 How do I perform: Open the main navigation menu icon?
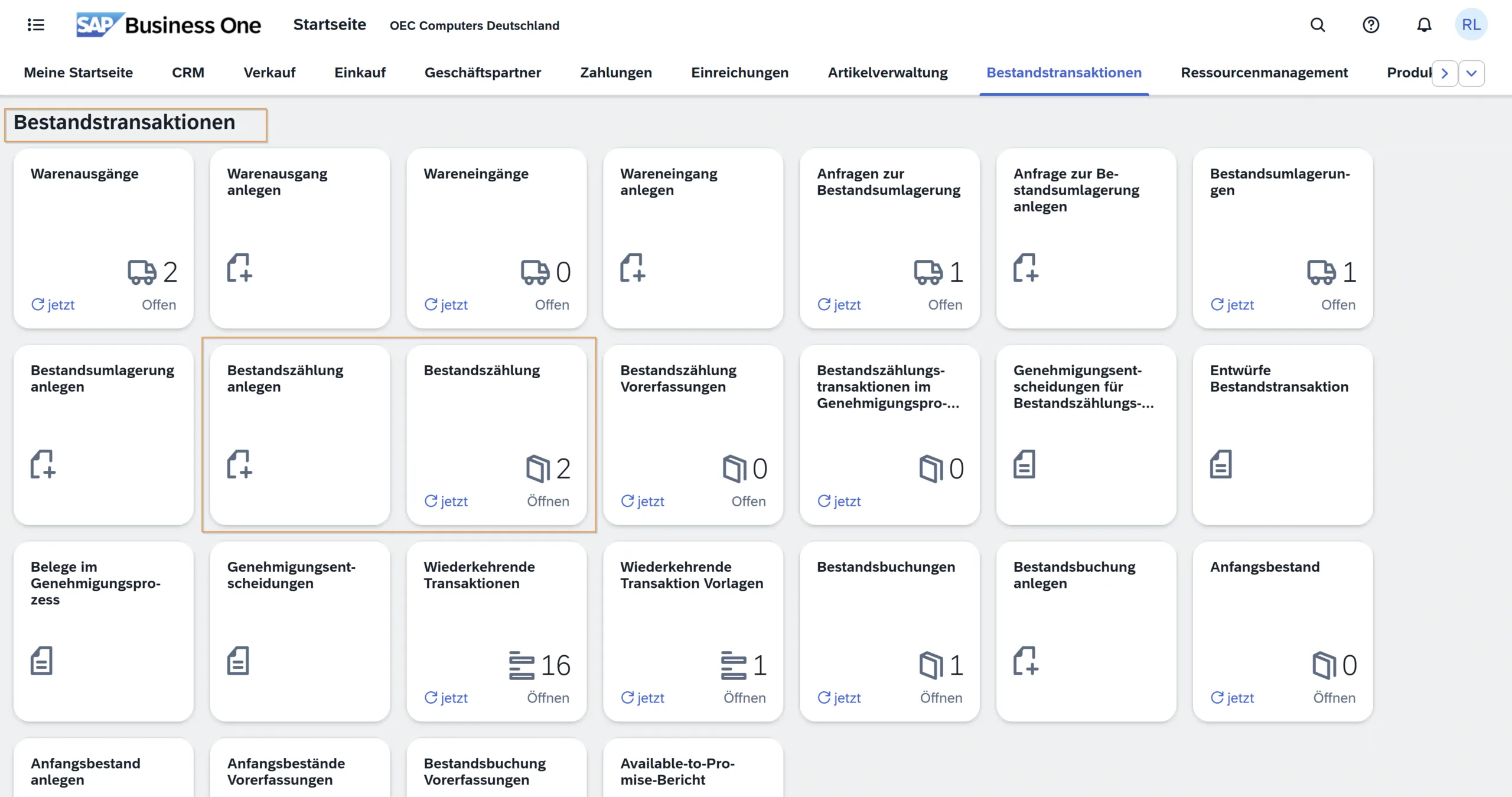(x=36, y=25)
